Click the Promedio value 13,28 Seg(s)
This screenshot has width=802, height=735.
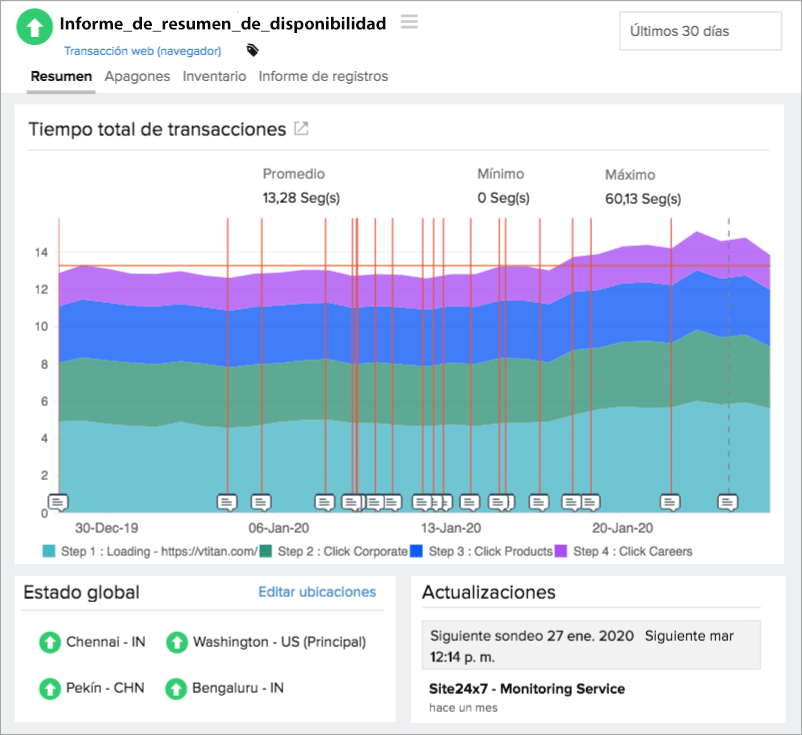(301, 198)
